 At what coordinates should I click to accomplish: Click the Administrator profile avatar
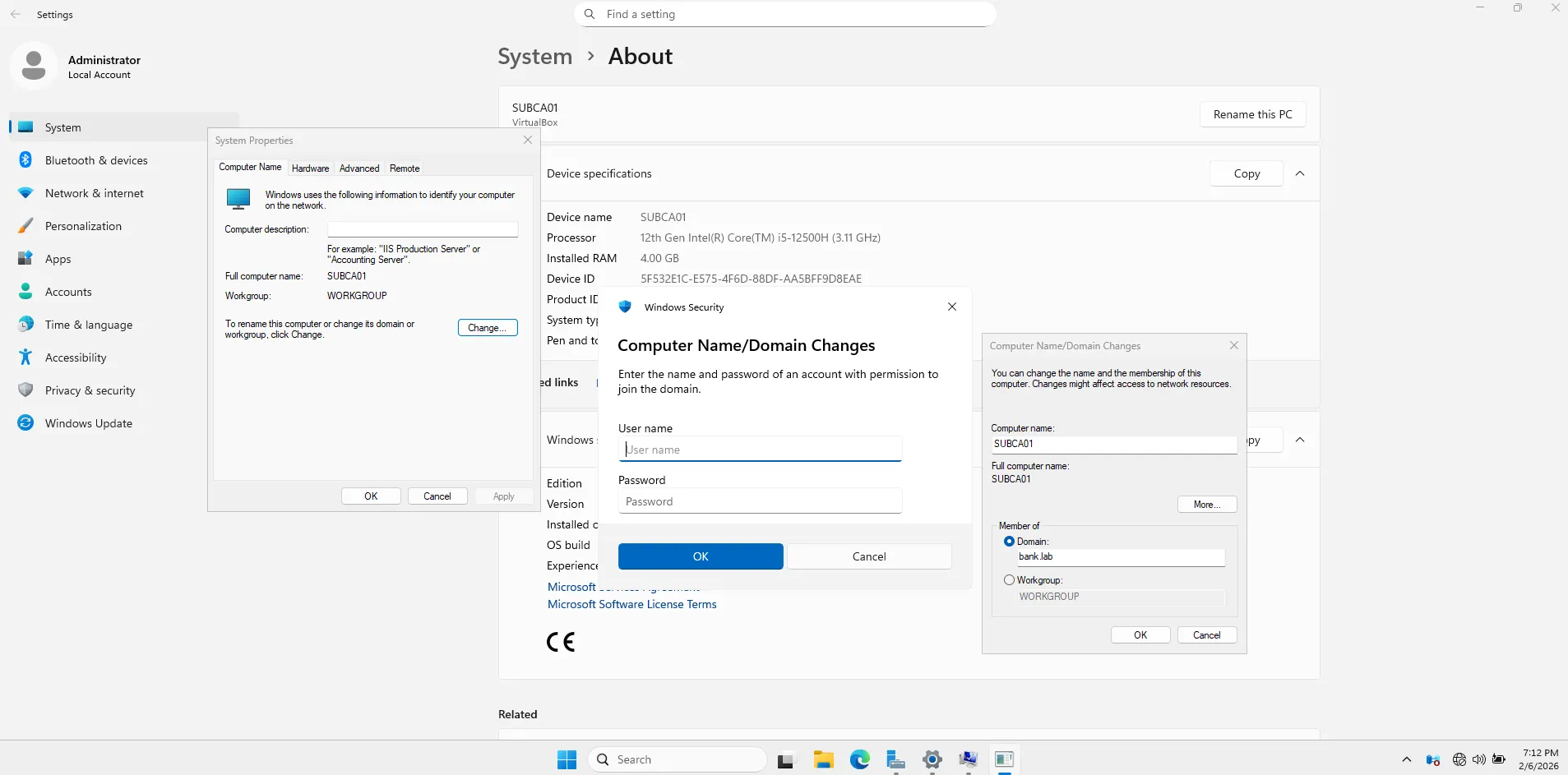(x=34, y=66)
